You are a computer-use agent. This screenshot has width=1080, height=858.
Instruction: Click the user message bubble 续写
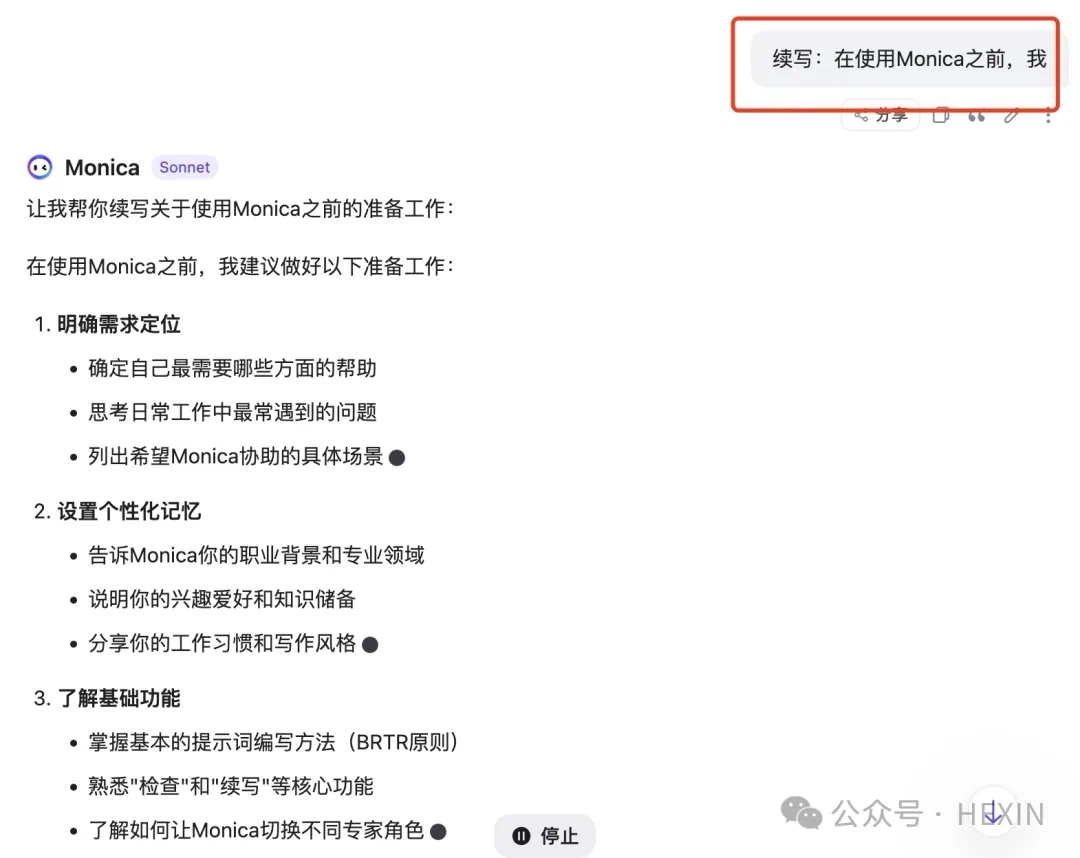[x=909, y=59]
